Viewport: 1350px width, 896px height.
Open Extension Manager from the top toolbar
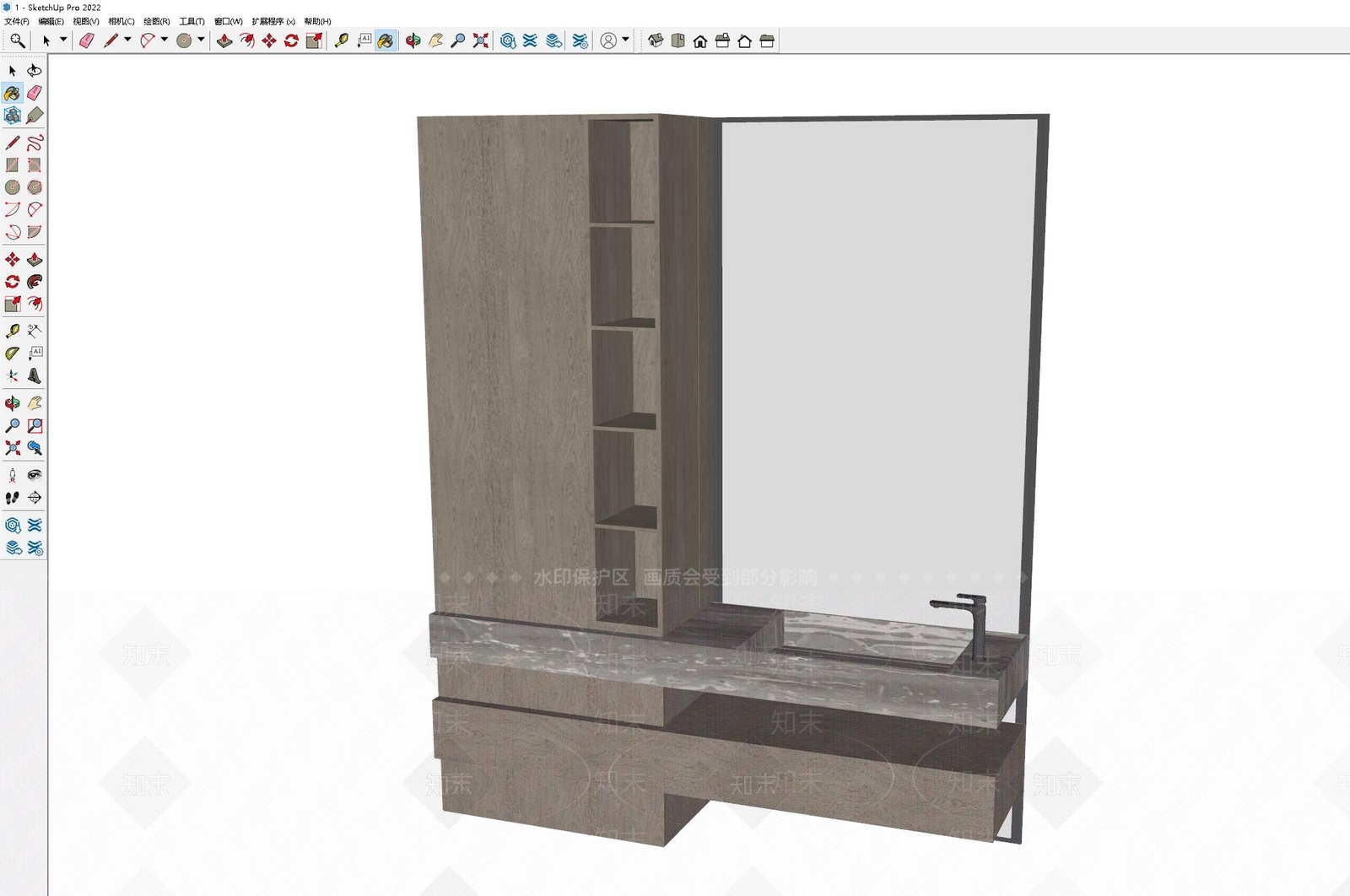click(580, 40)
